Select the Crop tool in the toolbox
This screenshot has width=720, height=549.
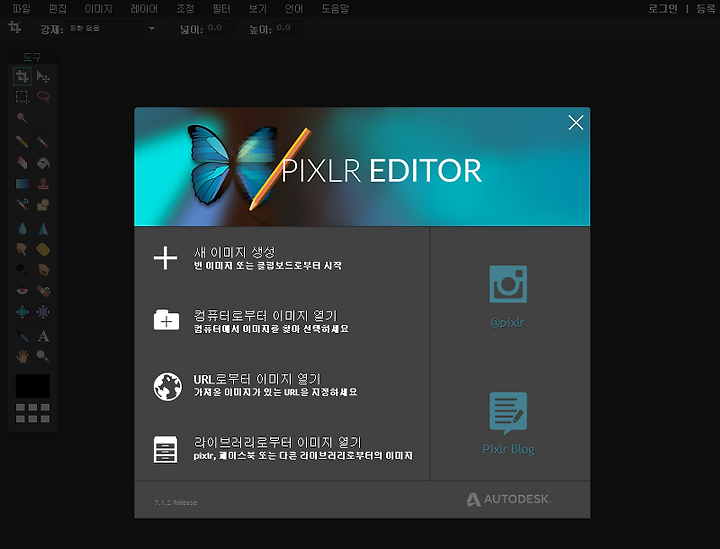22,76
